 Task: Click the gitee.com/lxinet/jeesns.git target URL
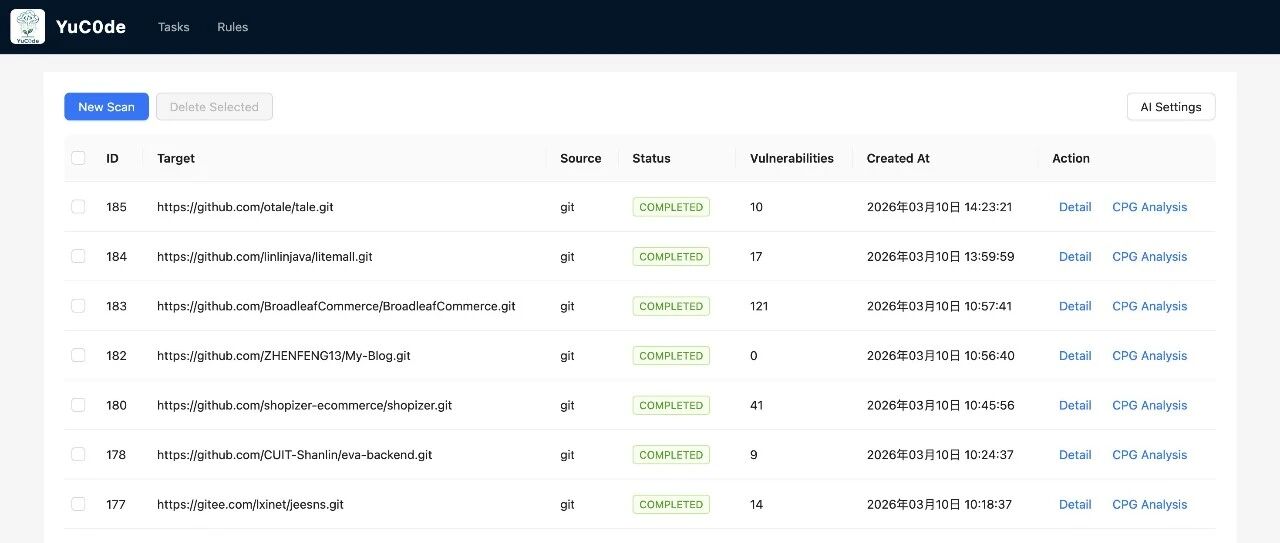click(x=250, y=504)
